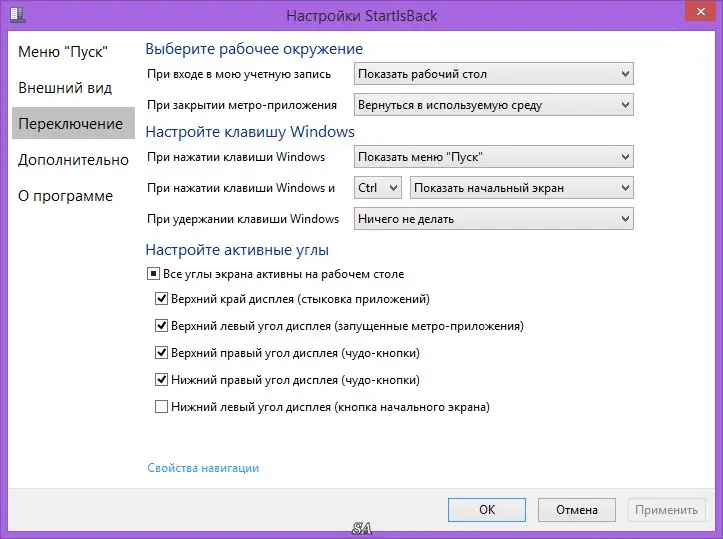Click the Отмена button
Screen dimensions: 723x539
577,509
